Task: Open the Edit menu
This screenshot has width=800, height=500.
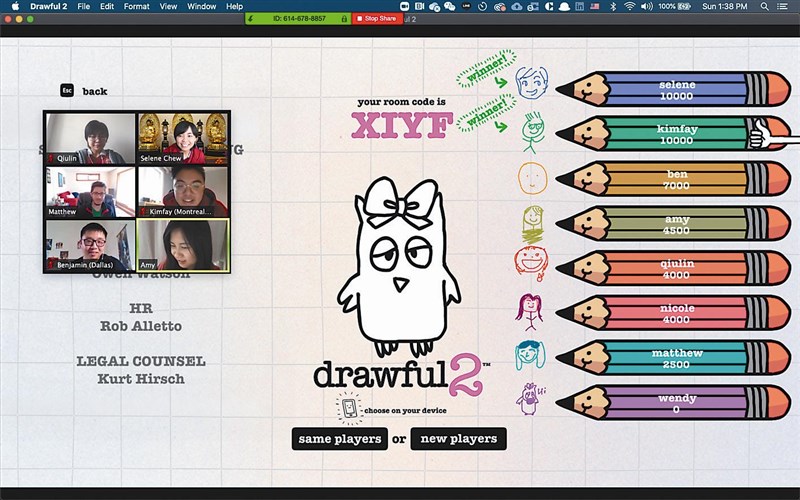Action: pyautogui.click(x=107, y=6)
